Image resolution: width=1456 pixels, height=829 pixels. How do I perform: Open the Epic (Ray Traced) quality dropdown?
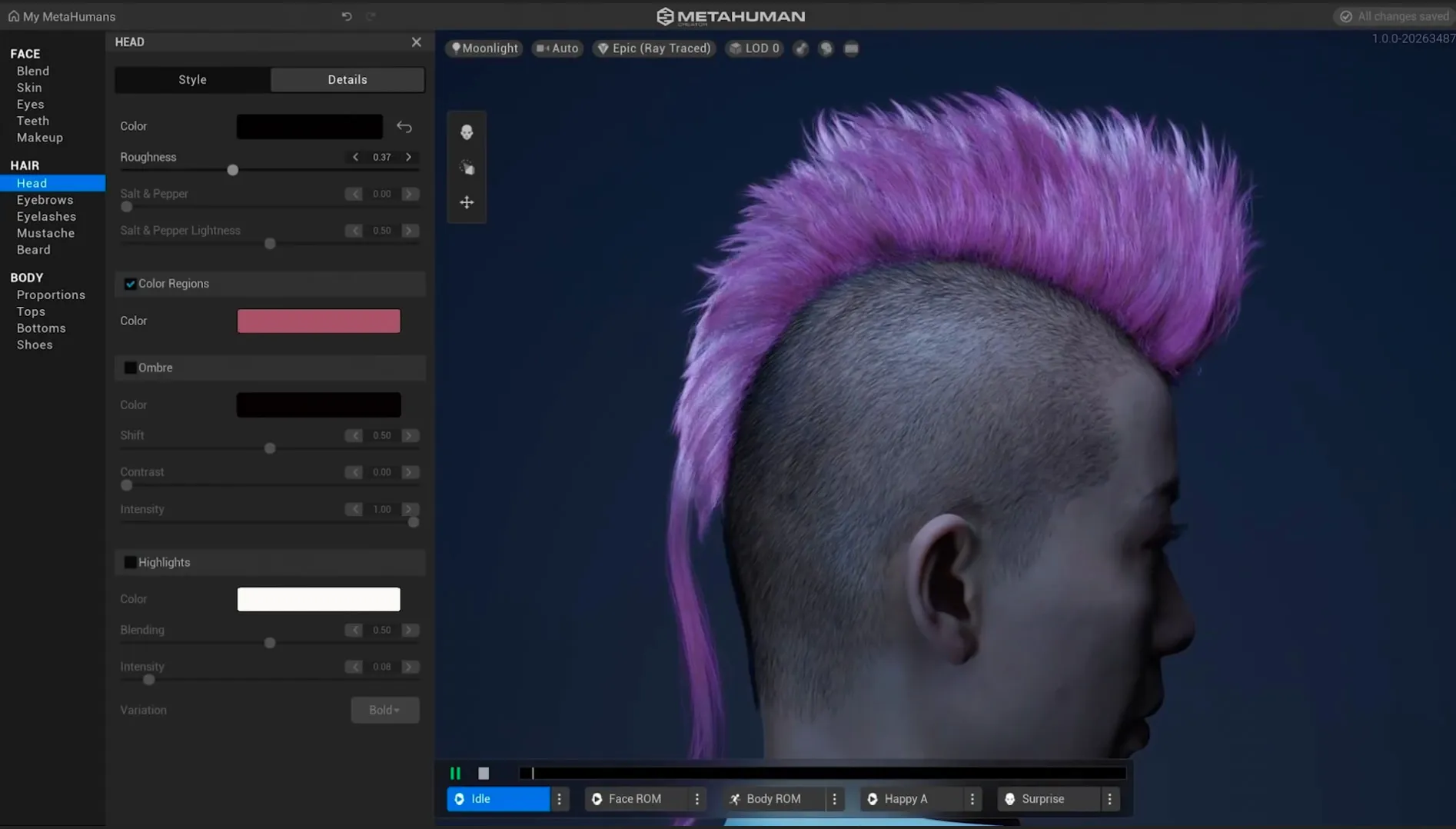pos(654,48)
